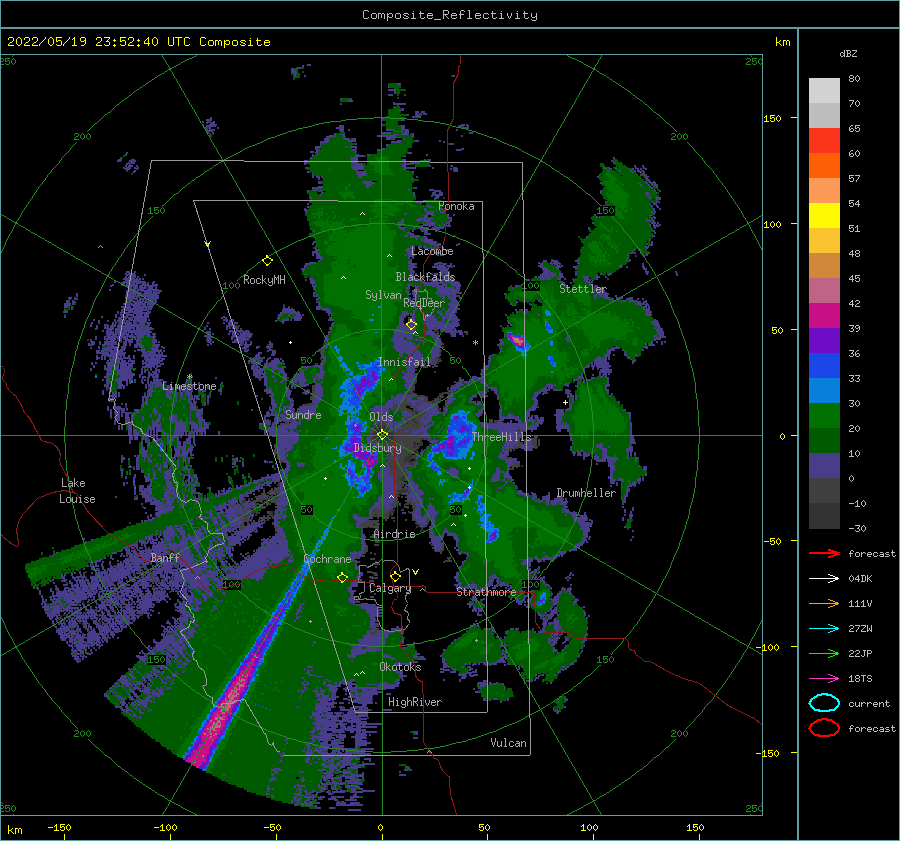
Task: Click the yellow diamond marker near RedDeer
Action: coord(411,325)
